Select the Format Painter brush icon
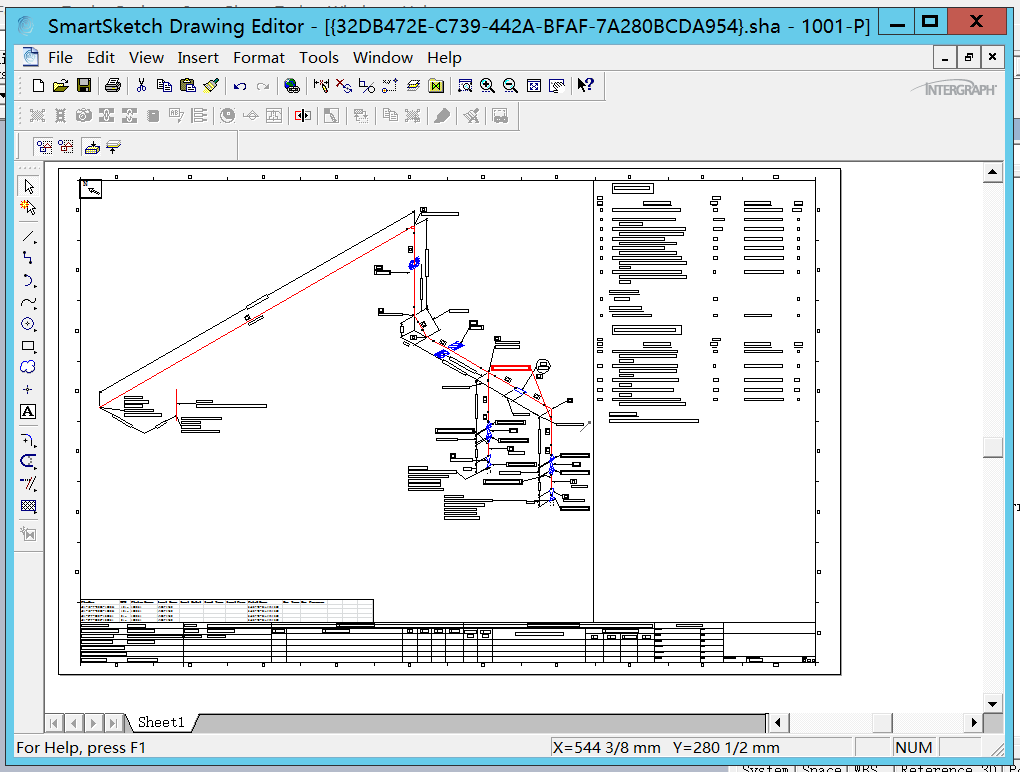Image resolution: width=1020 pixels, height=772 pixels. tap(211, 85)
